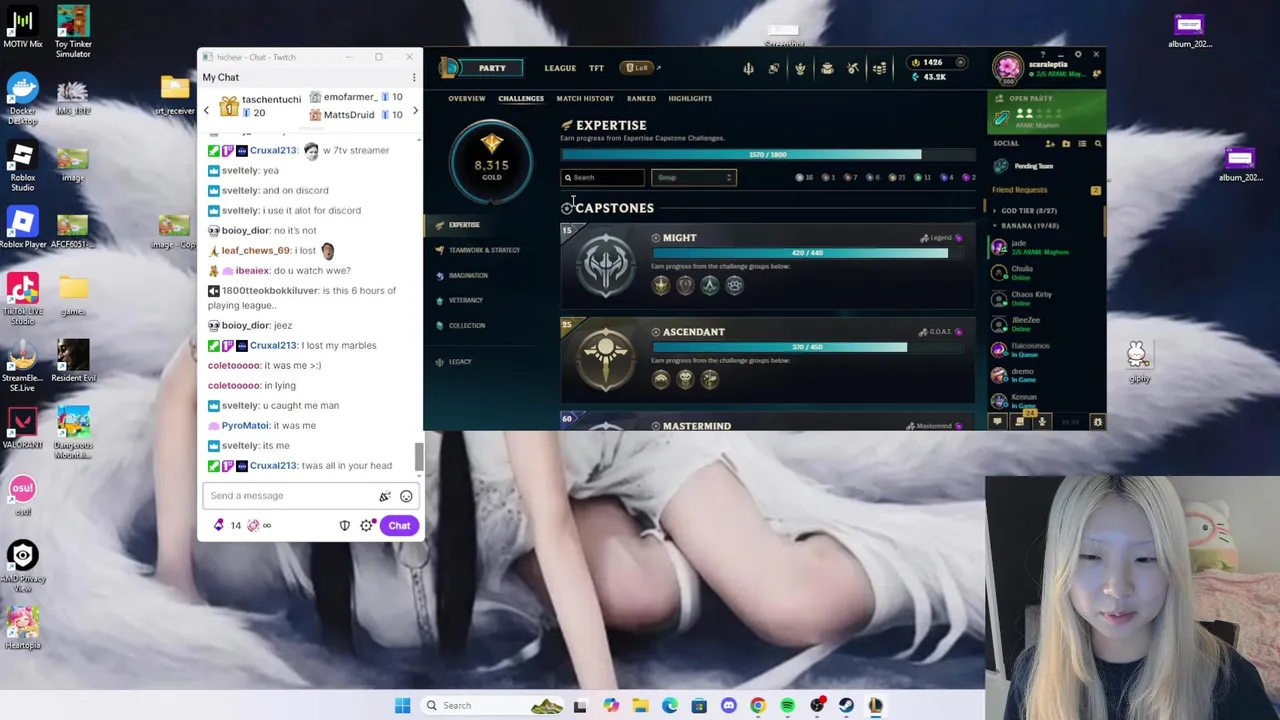Screen dimensions: 1280x720
Task: Click first challenge group icon under Ascendant
Action: (x=661, y=379)
